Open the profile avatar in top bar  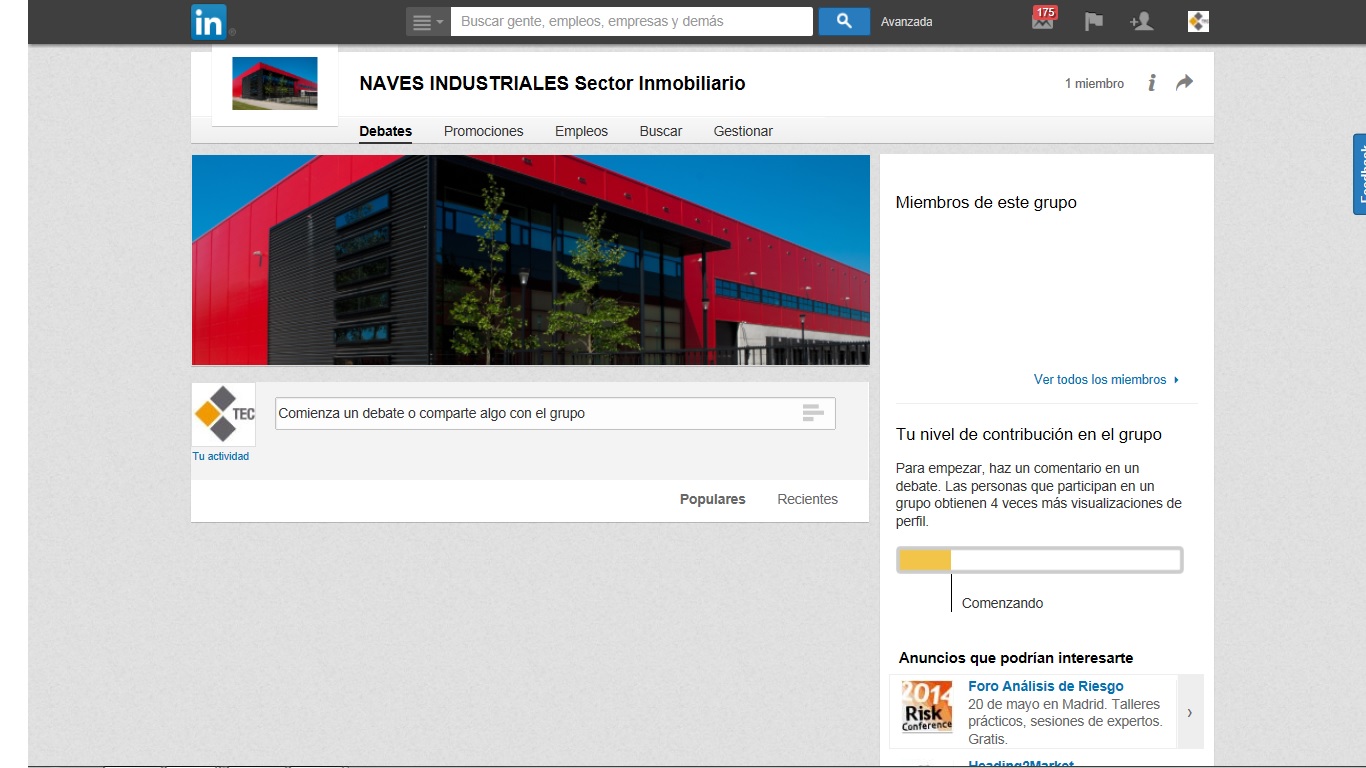[1198, 21]
